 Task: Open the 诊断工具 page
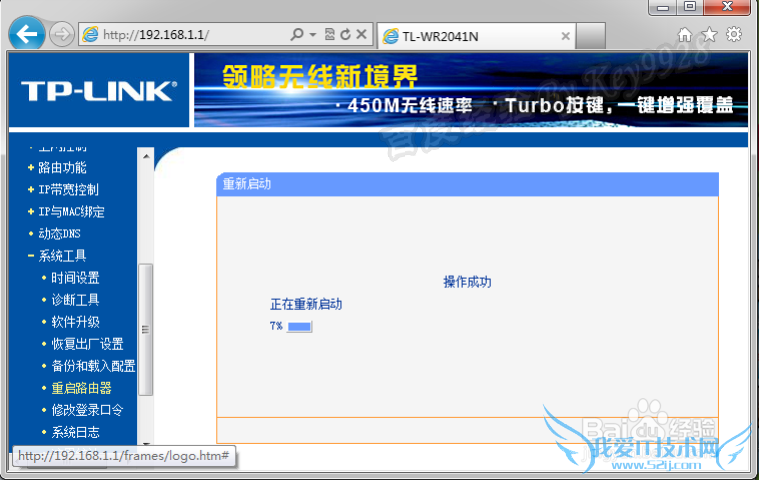76,300
